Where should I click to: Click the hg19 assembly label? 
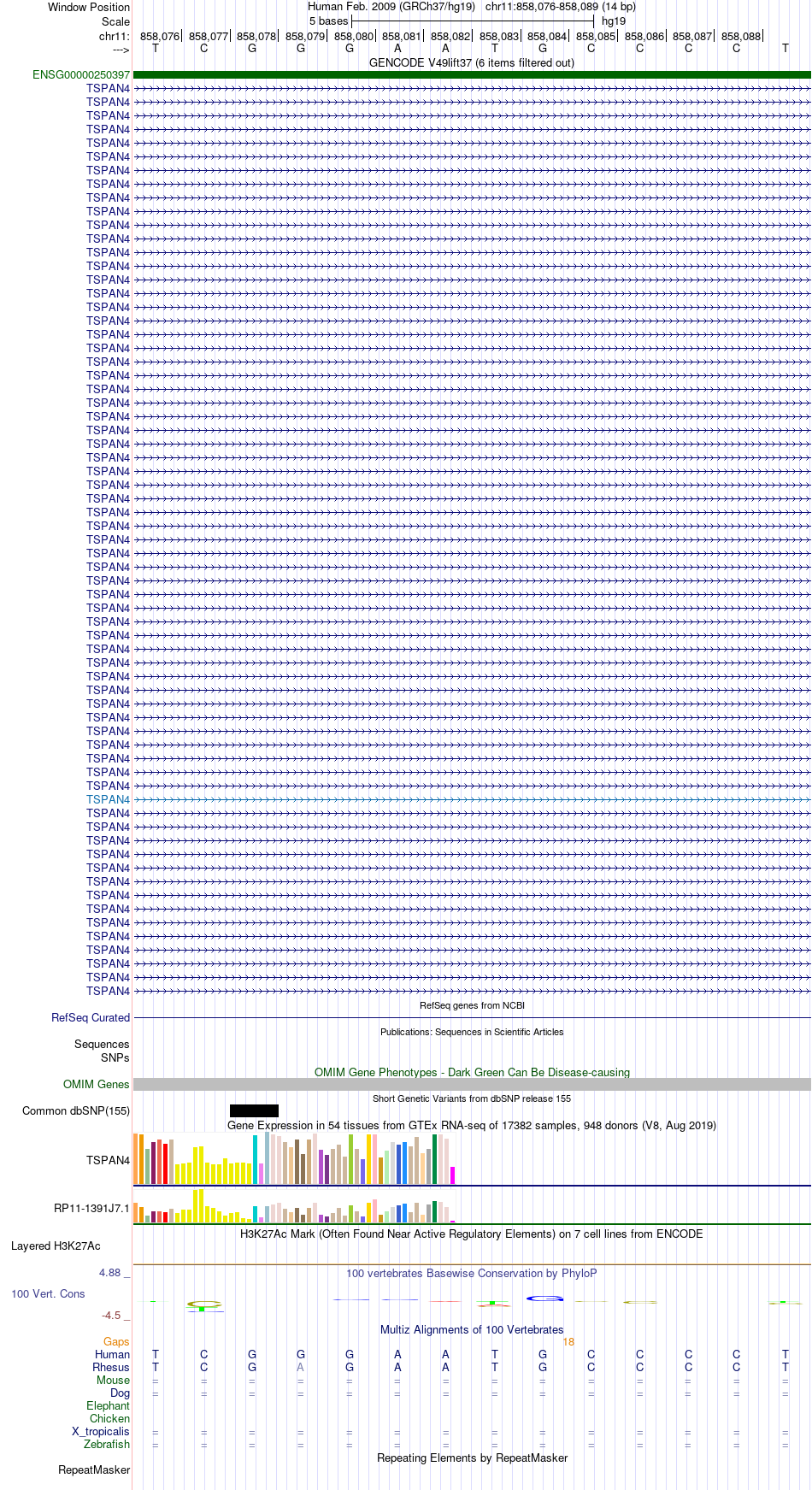[614, 21]
